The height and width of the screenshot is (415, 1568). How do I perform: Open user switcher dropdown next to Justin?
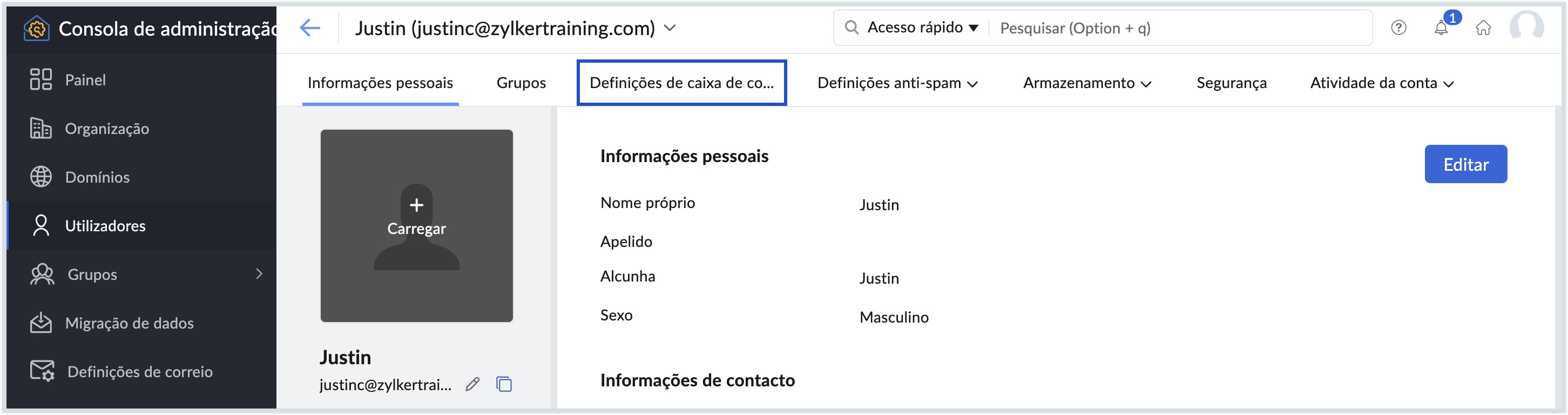(x=670, y=28)
